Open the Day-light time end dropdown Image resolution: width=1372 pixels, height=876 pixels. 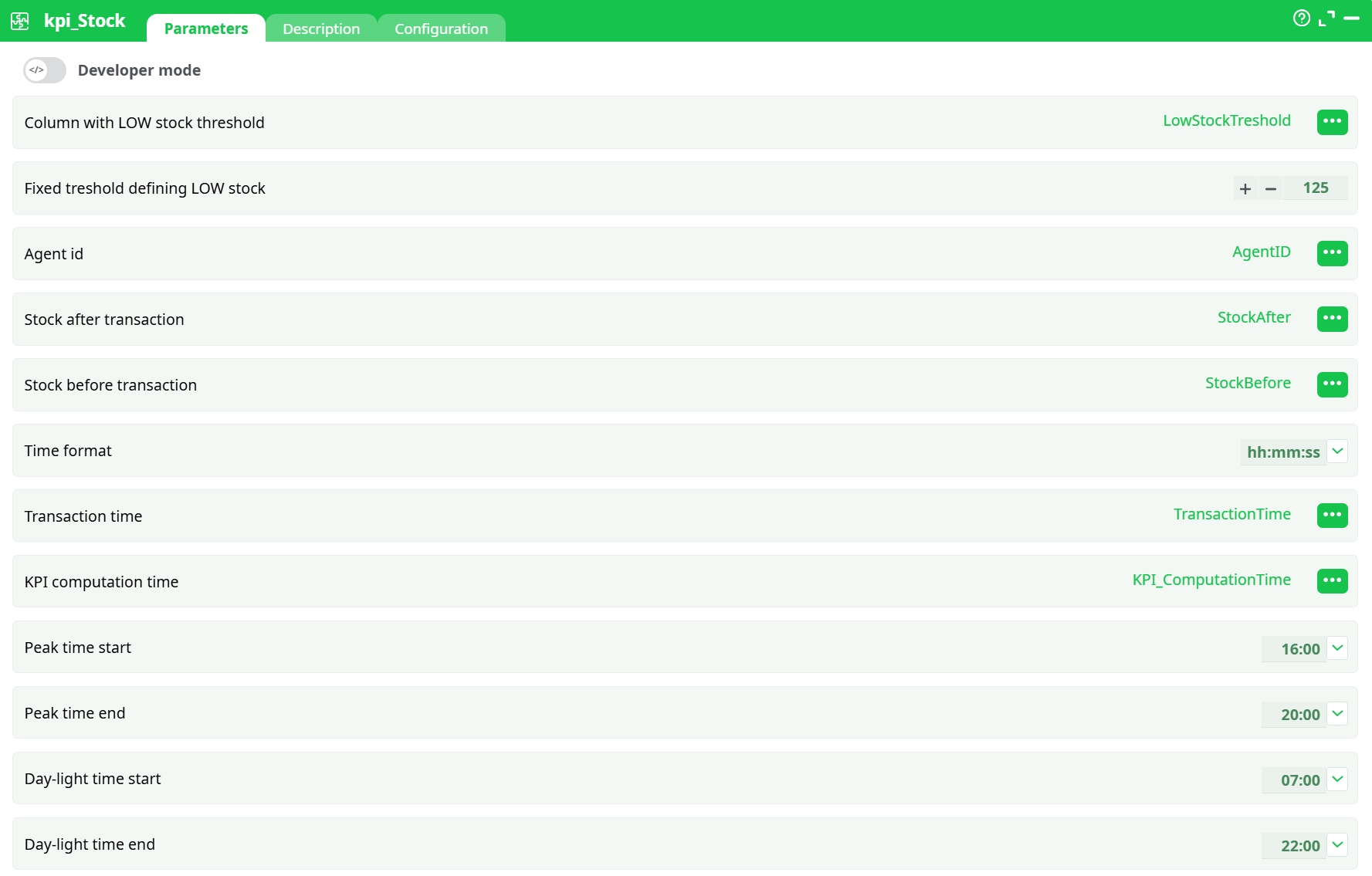pyautogui.click(x=1338, y=844)
